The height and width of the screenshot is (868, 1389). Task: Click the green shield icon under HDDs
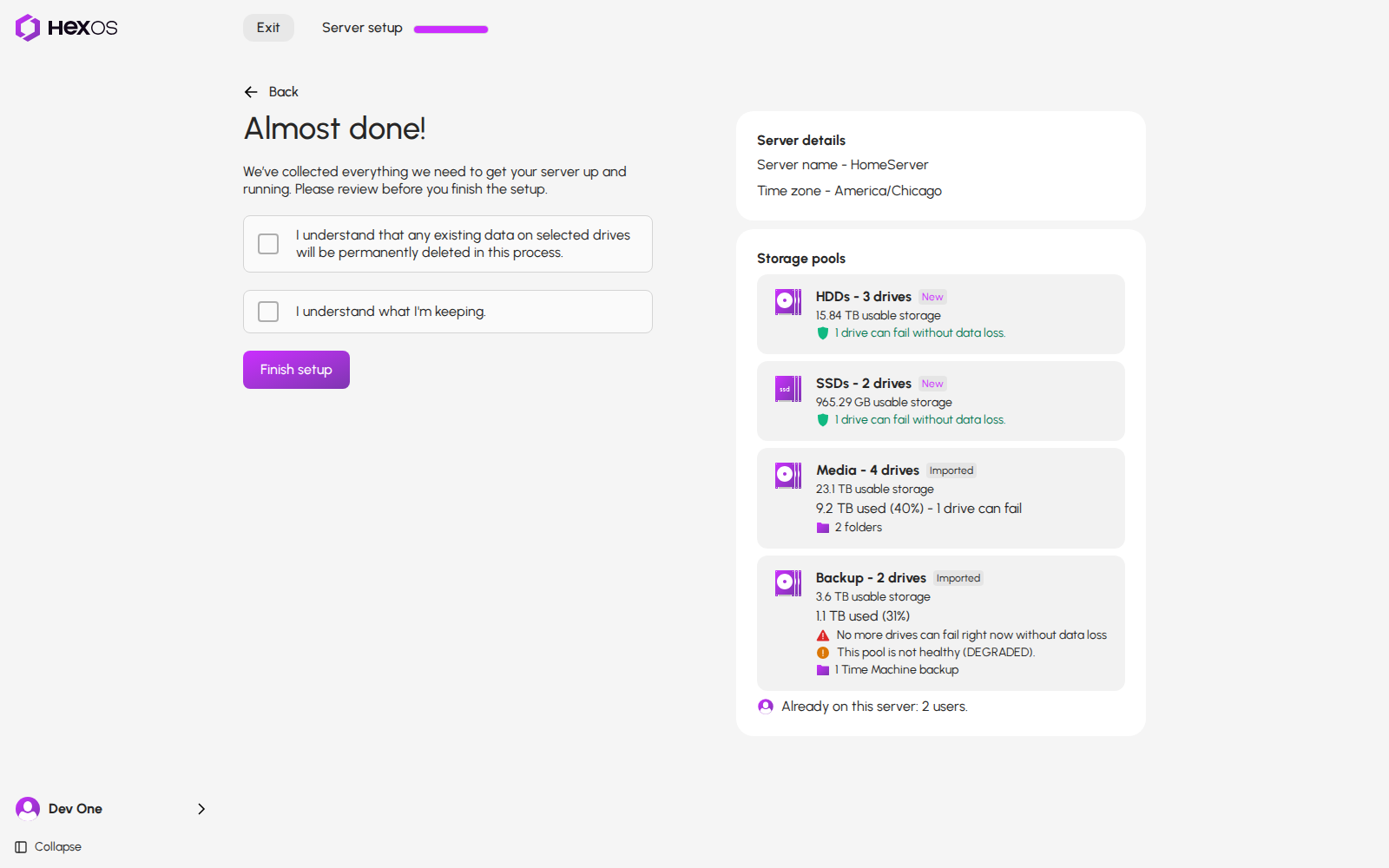[823, 333]
